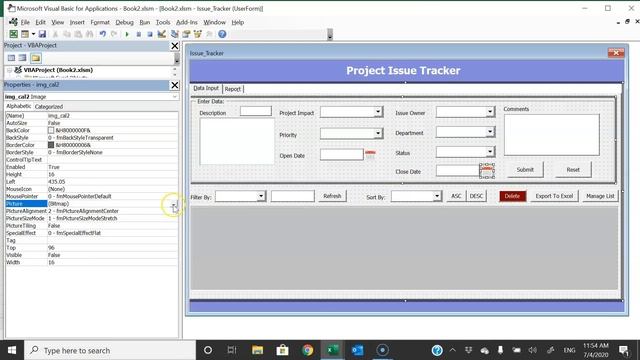Select the Open Date calendar image icon
Image resolution: width=640 pixels, height=360 pixels.
pyautogui.click(x=370, y=154)
